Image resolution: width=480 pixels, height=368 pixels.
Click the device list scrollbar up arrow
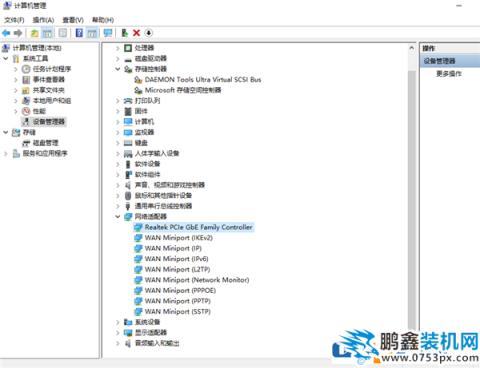tap(412, 49)
